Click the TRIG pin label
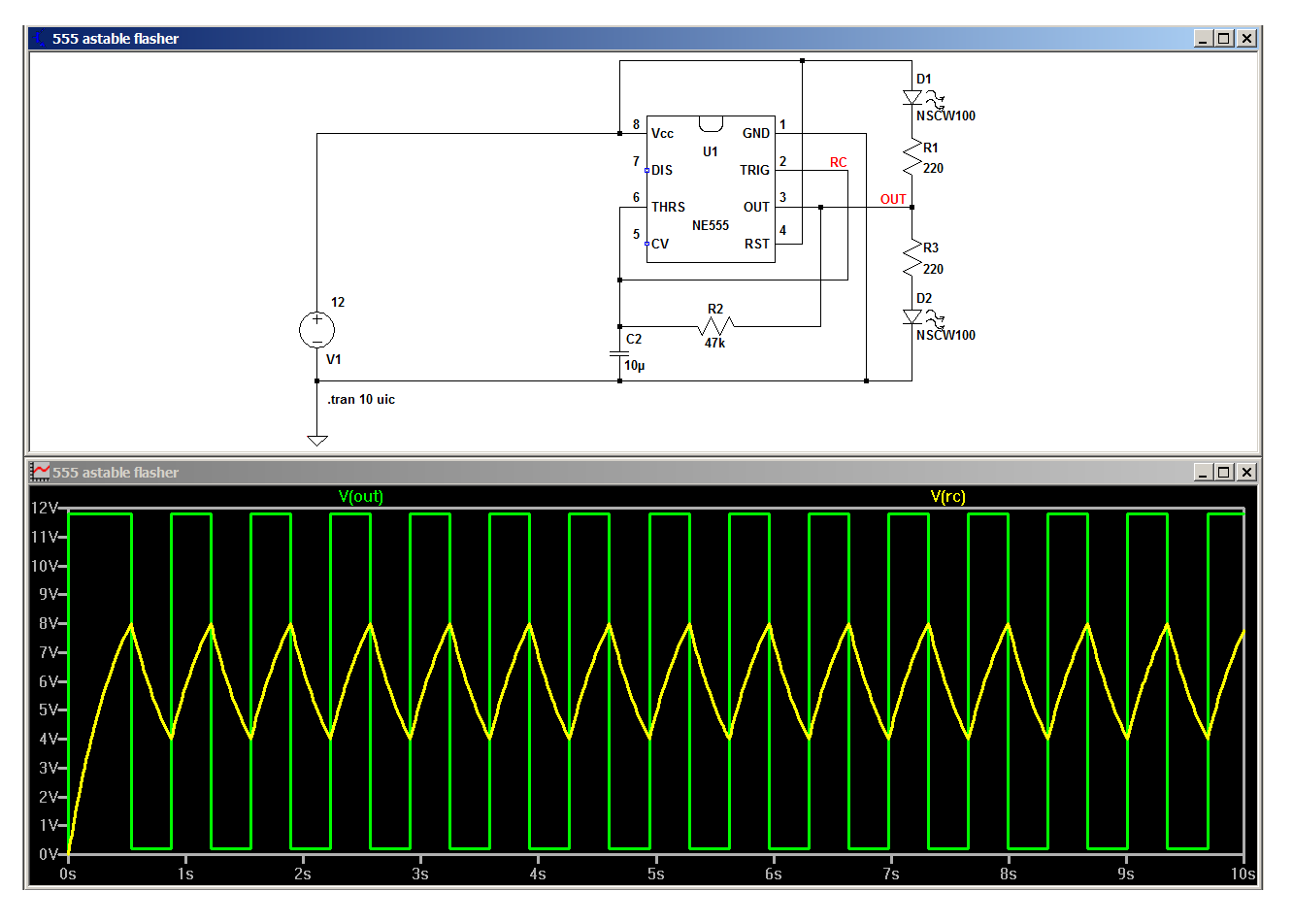 click(x=754, y=170)
